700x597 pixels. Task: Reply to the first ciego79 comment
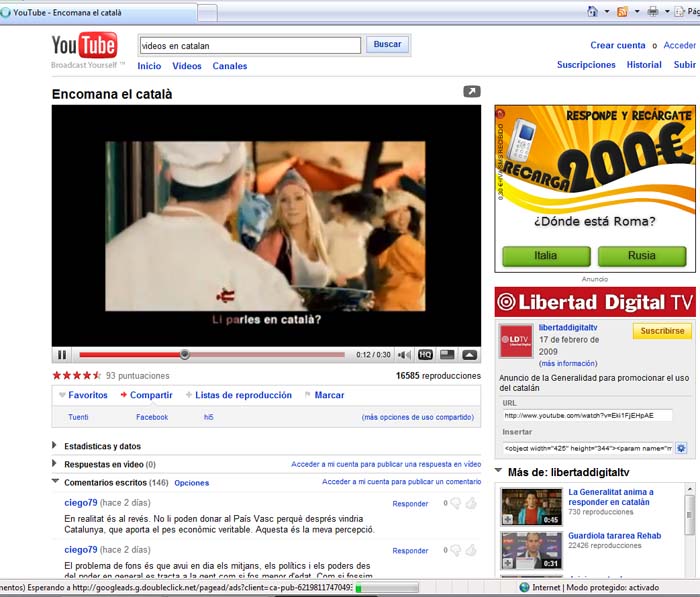(x=410, y=504)
